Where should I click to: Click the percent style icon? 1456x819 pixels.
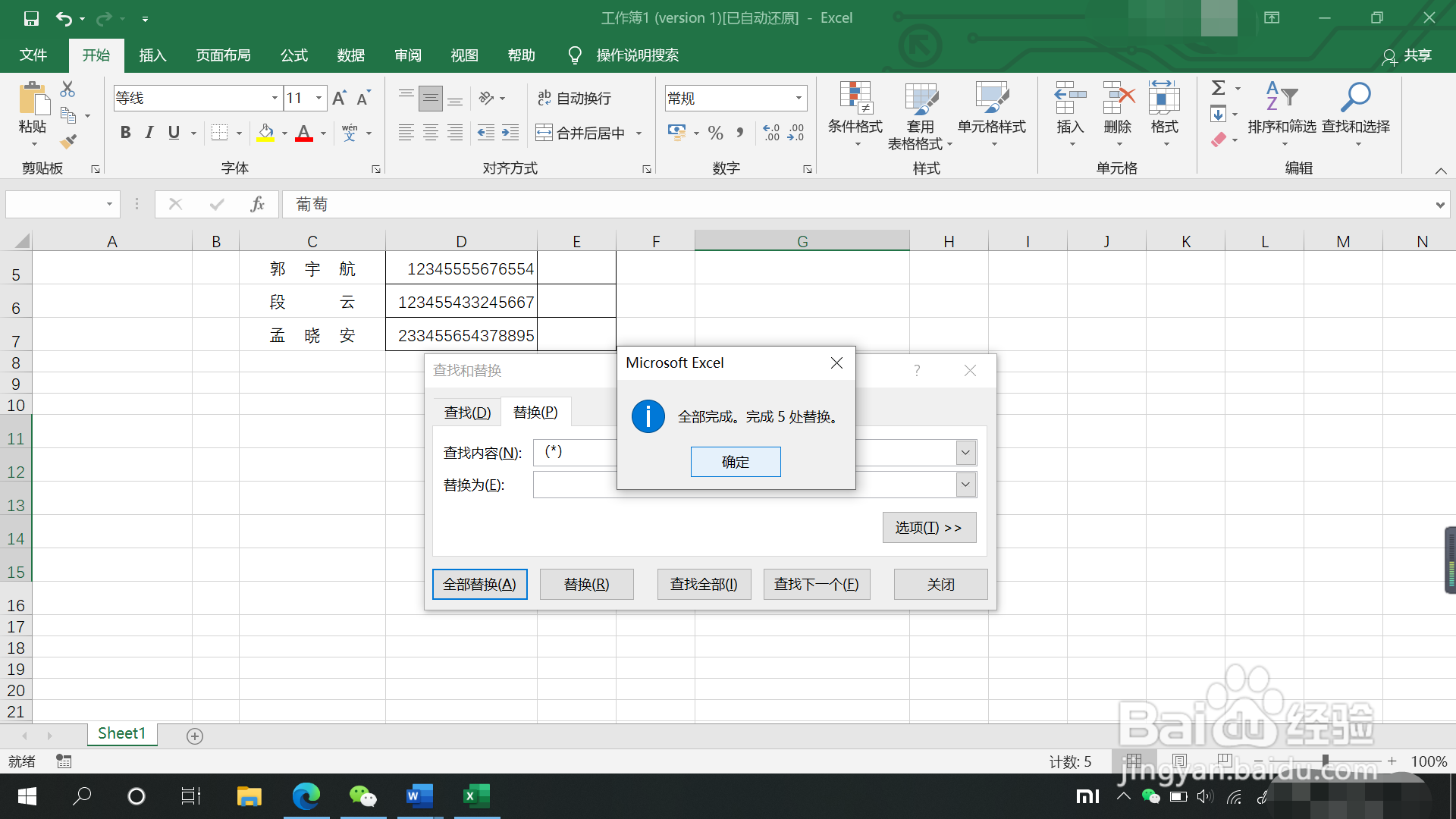coord(715,133)
